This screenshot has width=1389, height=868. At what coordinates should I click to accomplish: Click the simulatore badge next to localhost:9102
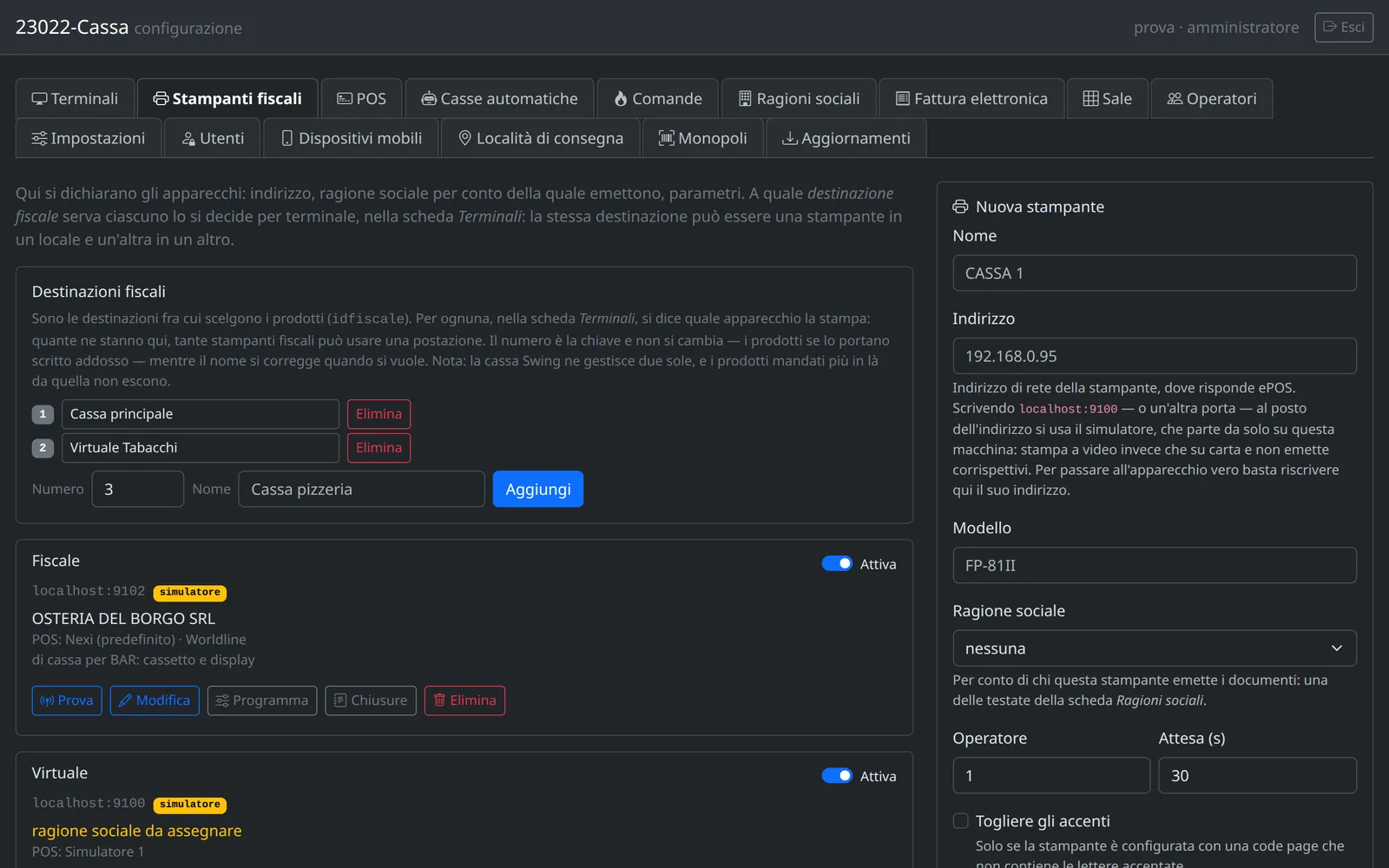[190, 593]
